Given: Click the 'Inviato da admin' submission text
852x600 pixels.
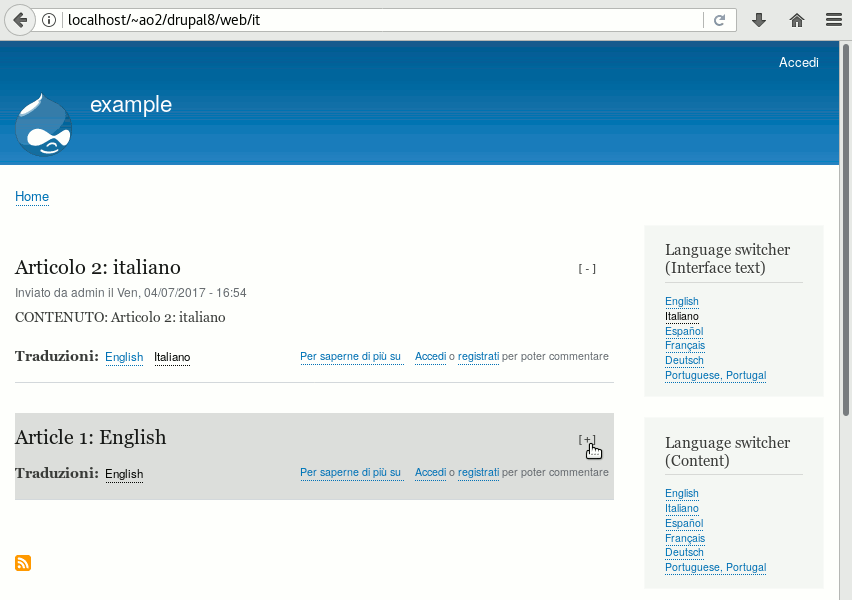Looking at the screenshot, I should coord(130,293).
